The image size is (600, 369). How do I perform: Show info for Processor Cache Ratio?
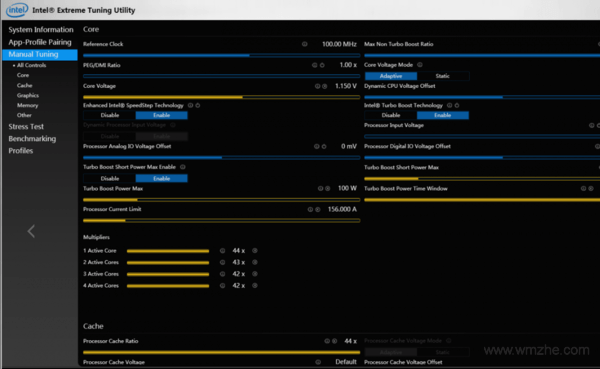tap(327, 341)
